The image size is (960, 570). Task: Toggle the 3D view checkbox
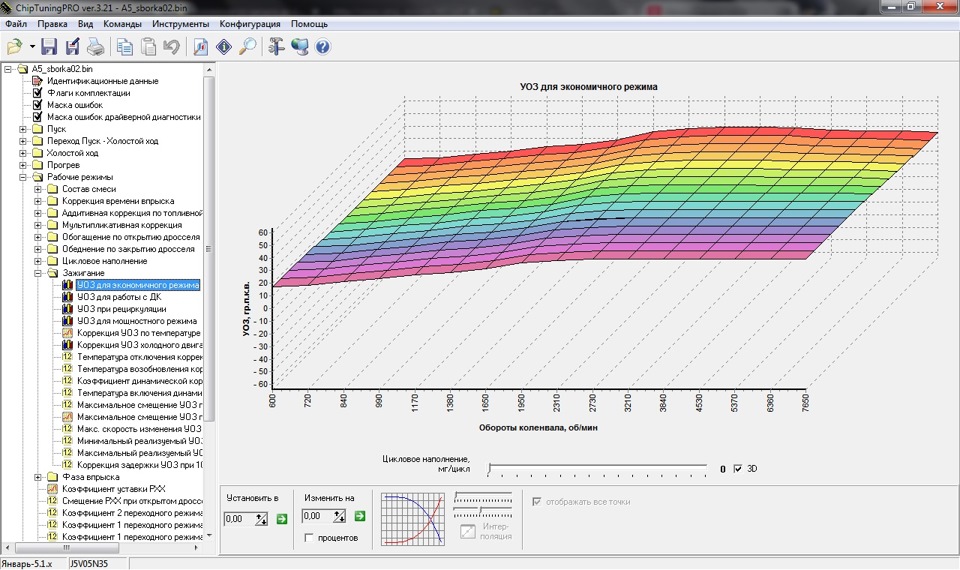[737, 468]
